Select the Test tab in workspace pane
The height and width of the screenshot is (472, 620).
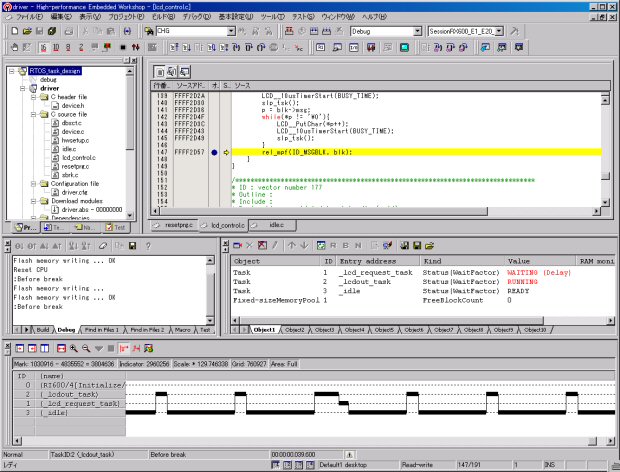click(115, 228)
